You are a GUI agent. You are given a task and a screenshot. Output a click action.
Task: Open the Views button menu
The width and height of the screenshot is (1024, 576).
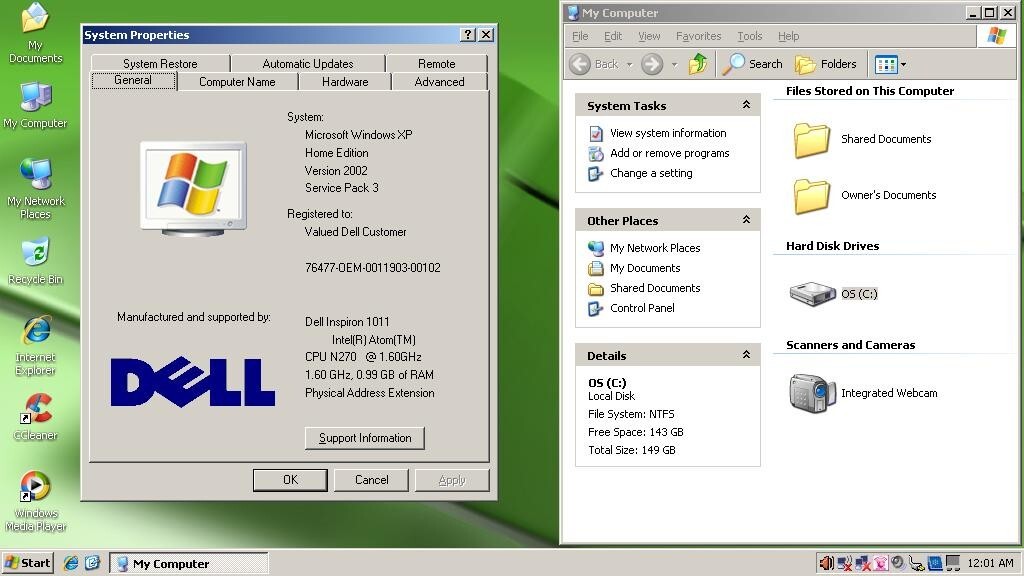pyautogui.click(x=890, y=64)
